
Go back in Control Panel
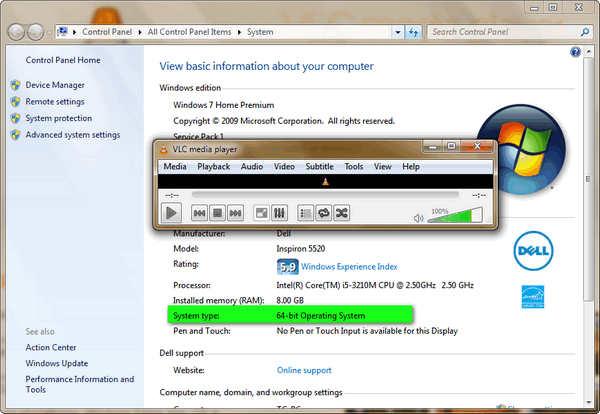(x=16, y=32)
